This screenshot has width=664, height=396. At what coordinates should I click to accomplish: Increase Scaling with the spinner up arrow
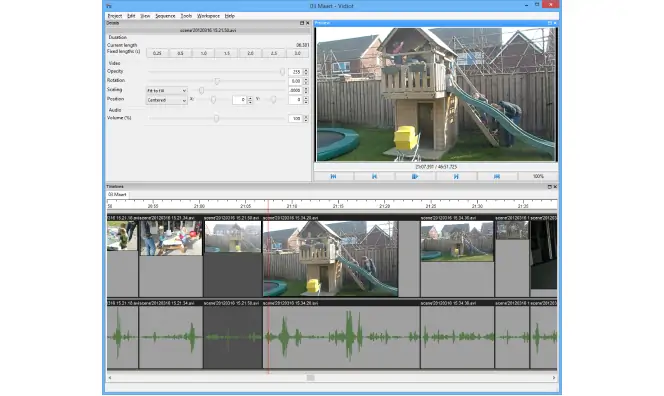(306, 89)
